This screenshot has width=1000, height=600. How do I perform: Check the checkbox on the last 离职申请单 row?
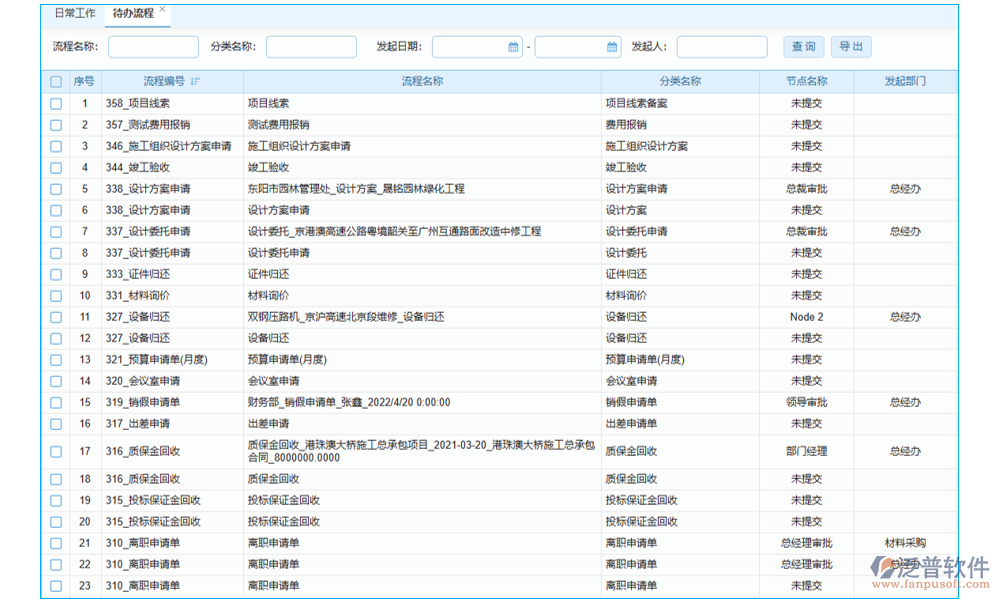(x=55, y=585)
